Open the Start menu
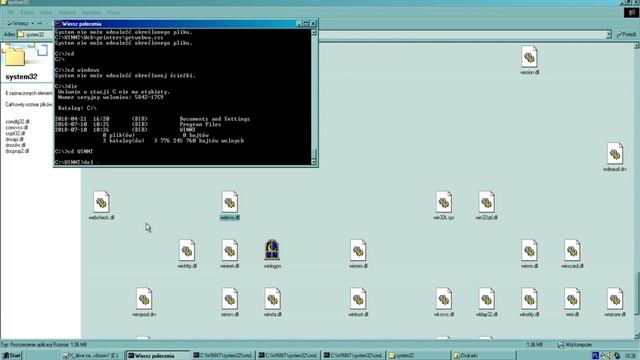The image size is (640, 360). pyautogui.click(x=11, y=356)
